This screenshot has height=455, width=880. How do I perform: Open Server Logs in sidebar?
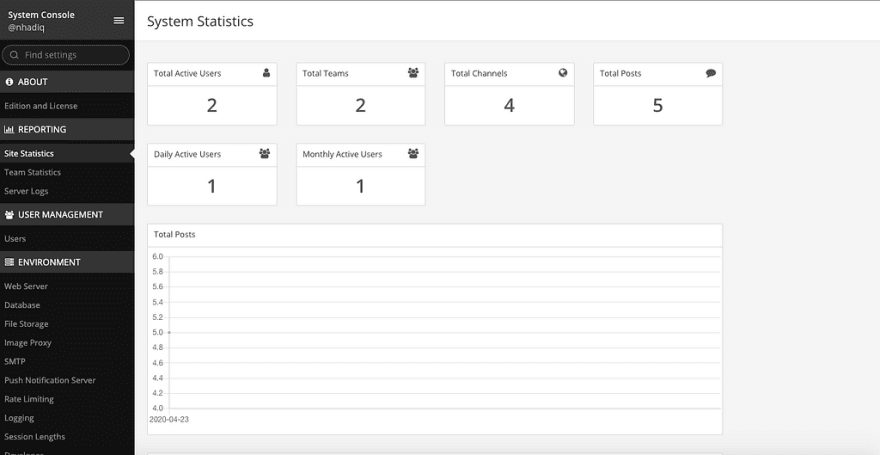pyautogui.click(x=26, y=191)
